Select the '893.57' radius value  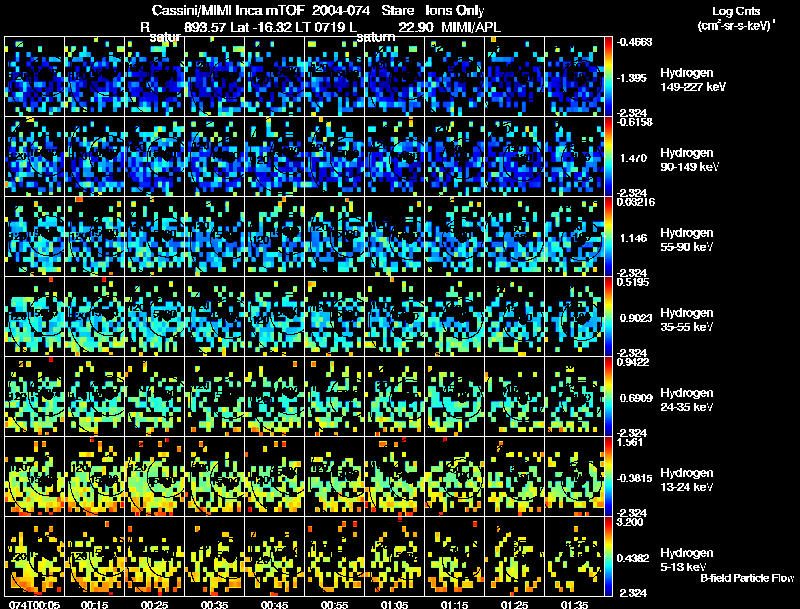[x=205, y=27]
